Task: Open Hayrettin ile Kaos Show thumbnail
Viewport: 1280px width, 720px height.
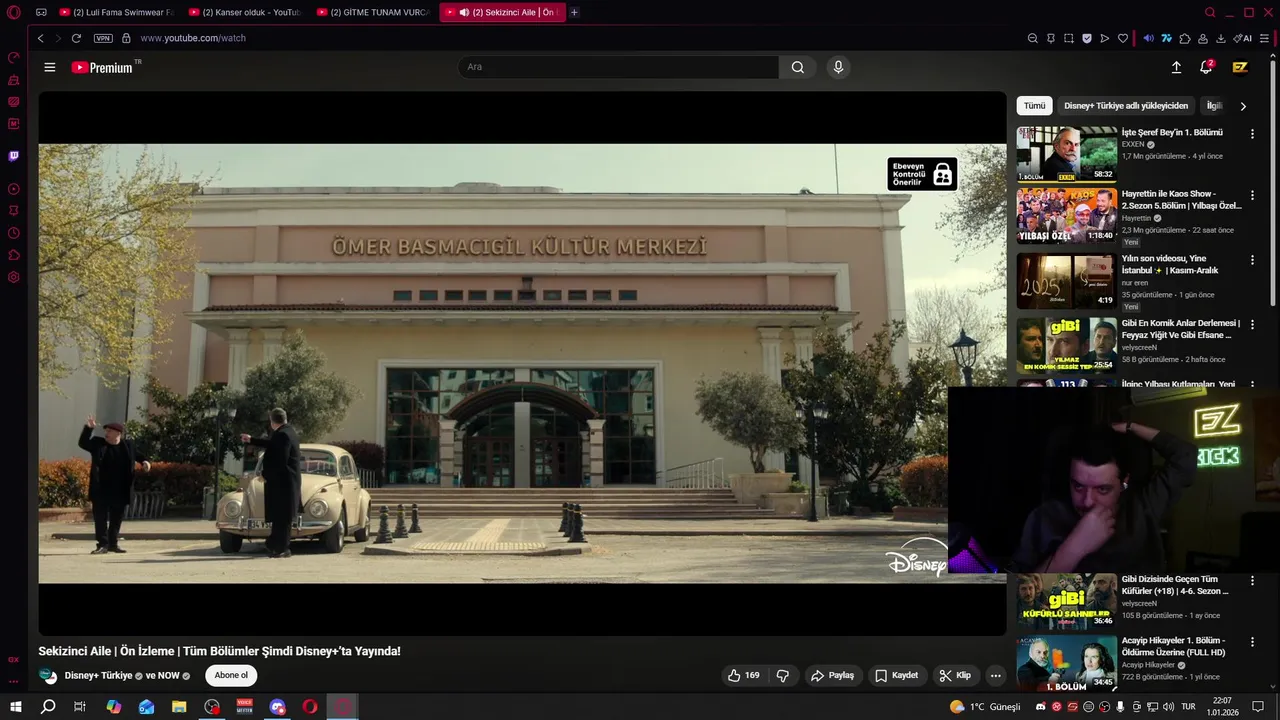Action: (x=1067, y=216)
